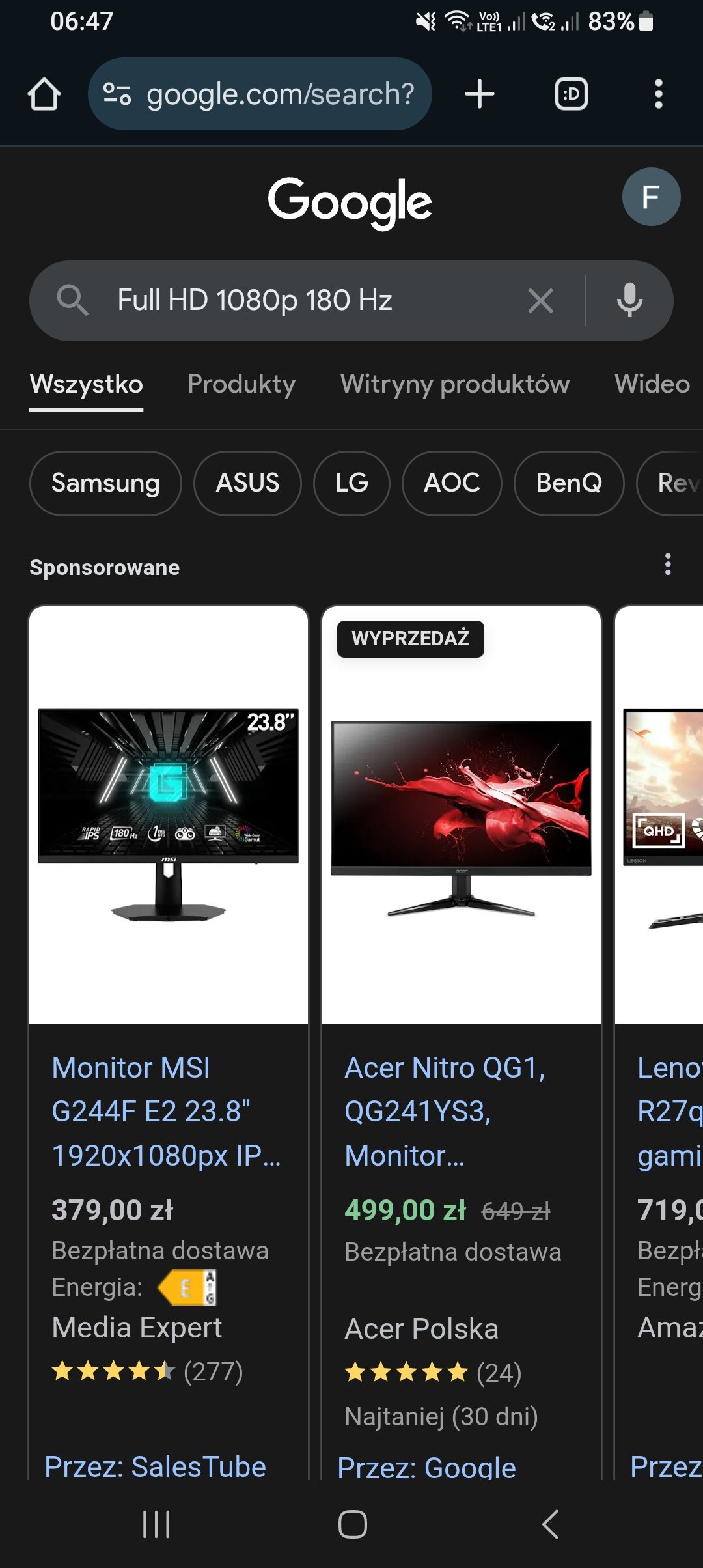Viewport: 703px width, 1568px height.
Task: Open the browser three-dot menu
Action: point(658,94)
